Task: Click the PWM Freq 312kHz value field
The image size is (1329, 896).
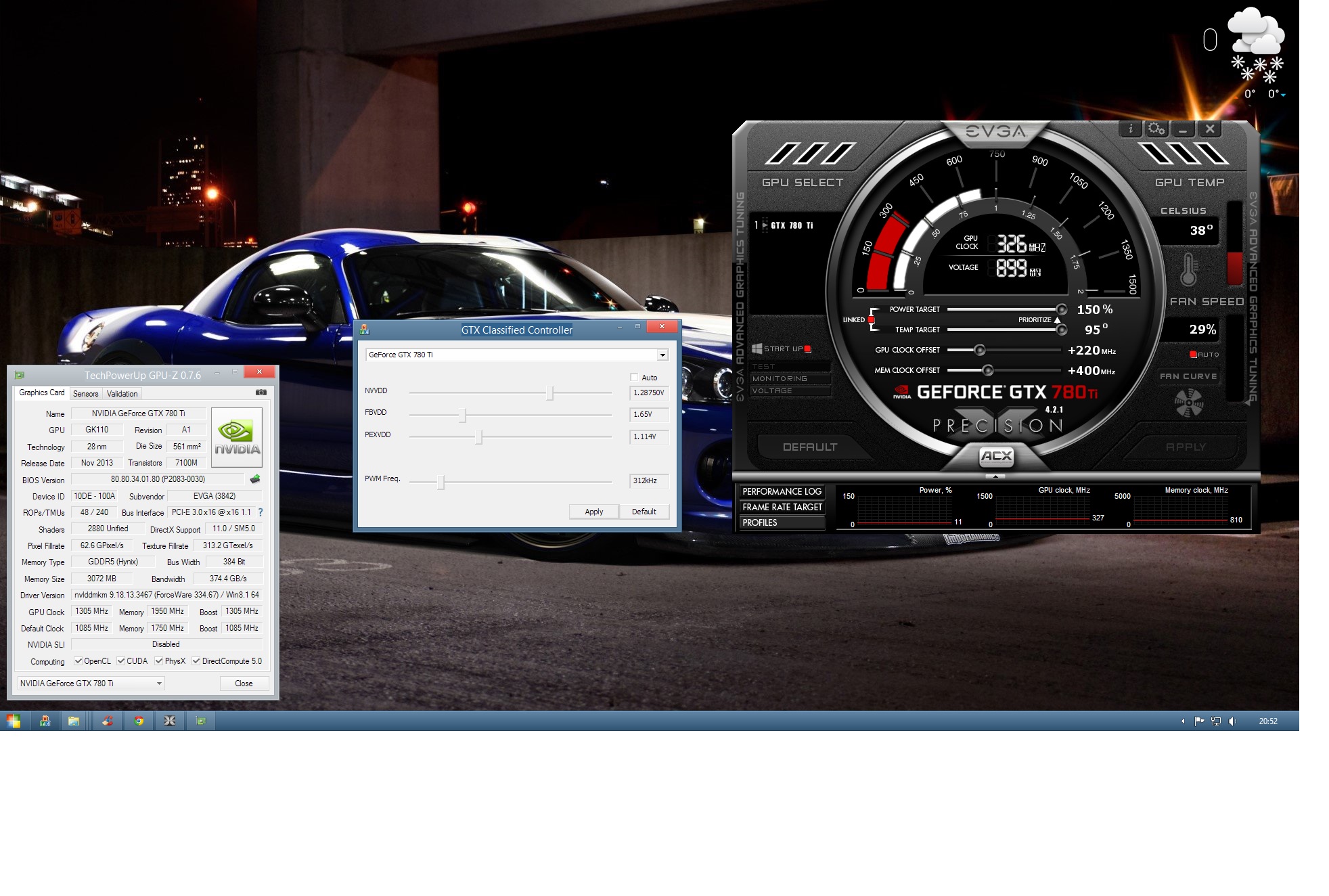Action: pyautogui.click(x=649, y=480)
